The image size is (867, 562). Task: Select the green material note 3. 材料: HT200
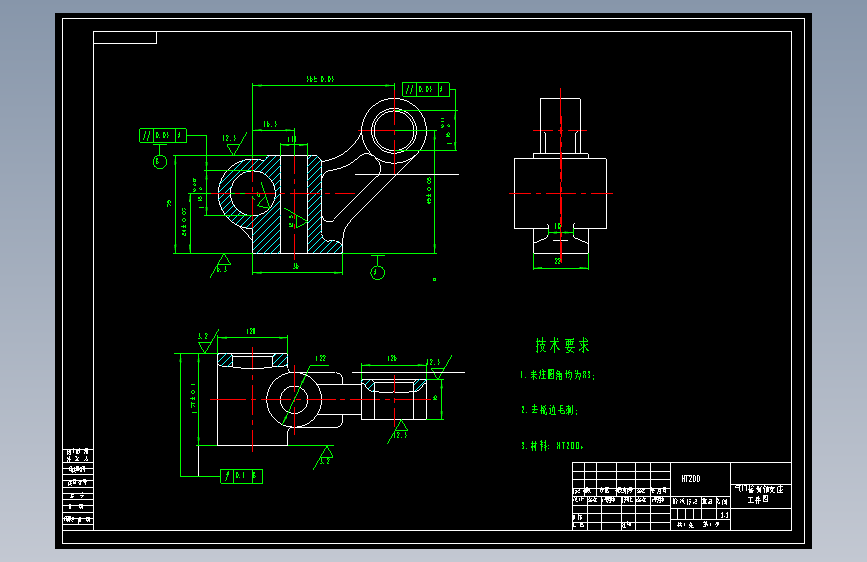pos(552,445)
